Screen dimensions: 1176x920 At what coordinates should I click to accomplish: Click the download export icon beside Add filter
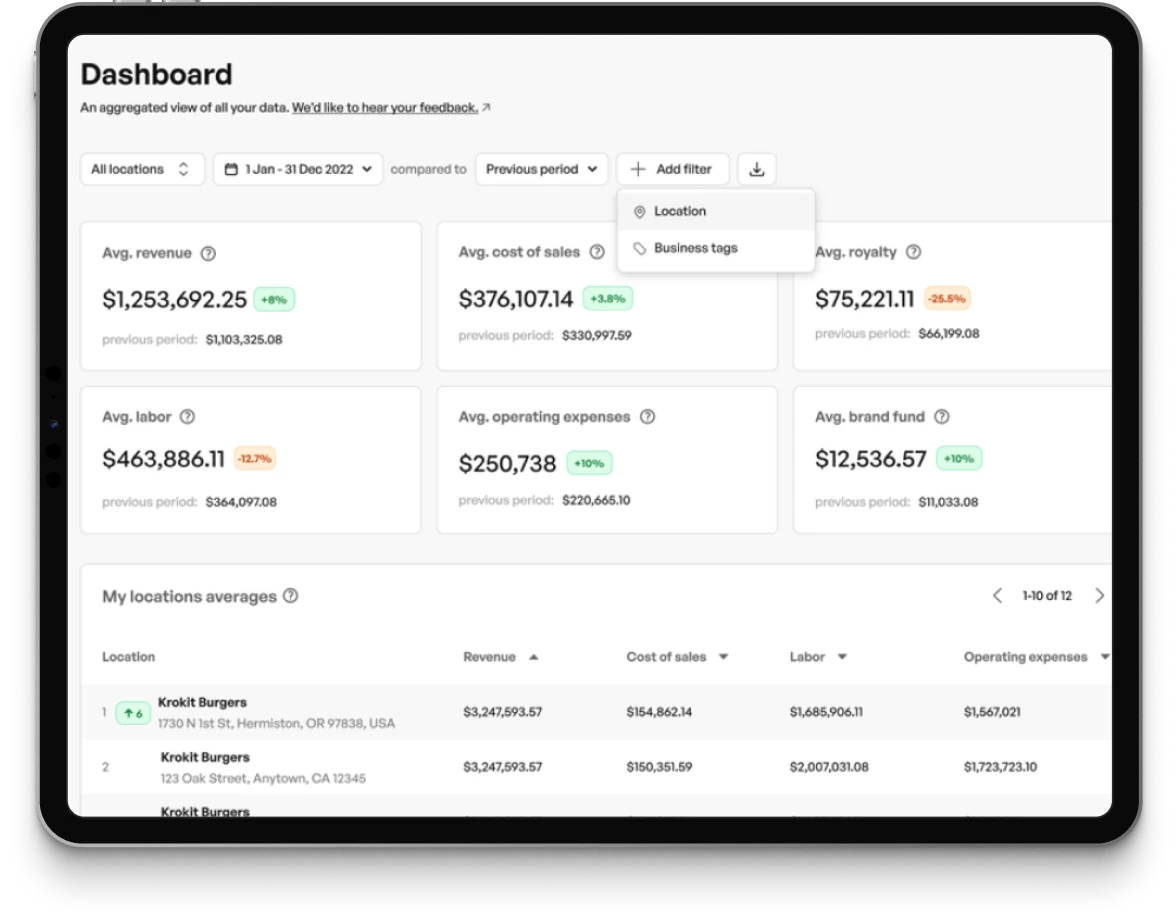757,168
